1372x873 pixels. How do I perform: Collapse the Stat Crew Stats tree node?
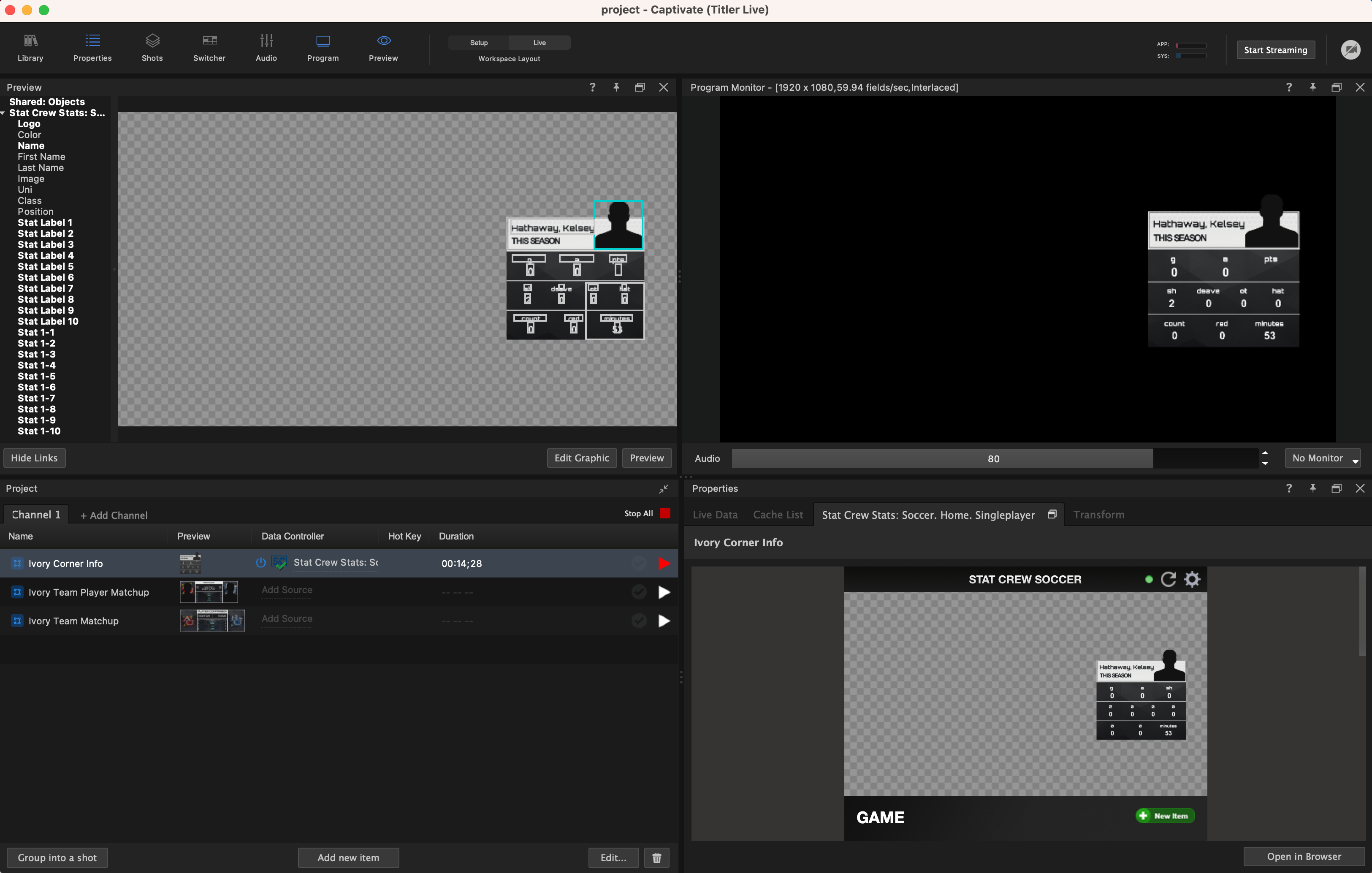click(3, 113)
